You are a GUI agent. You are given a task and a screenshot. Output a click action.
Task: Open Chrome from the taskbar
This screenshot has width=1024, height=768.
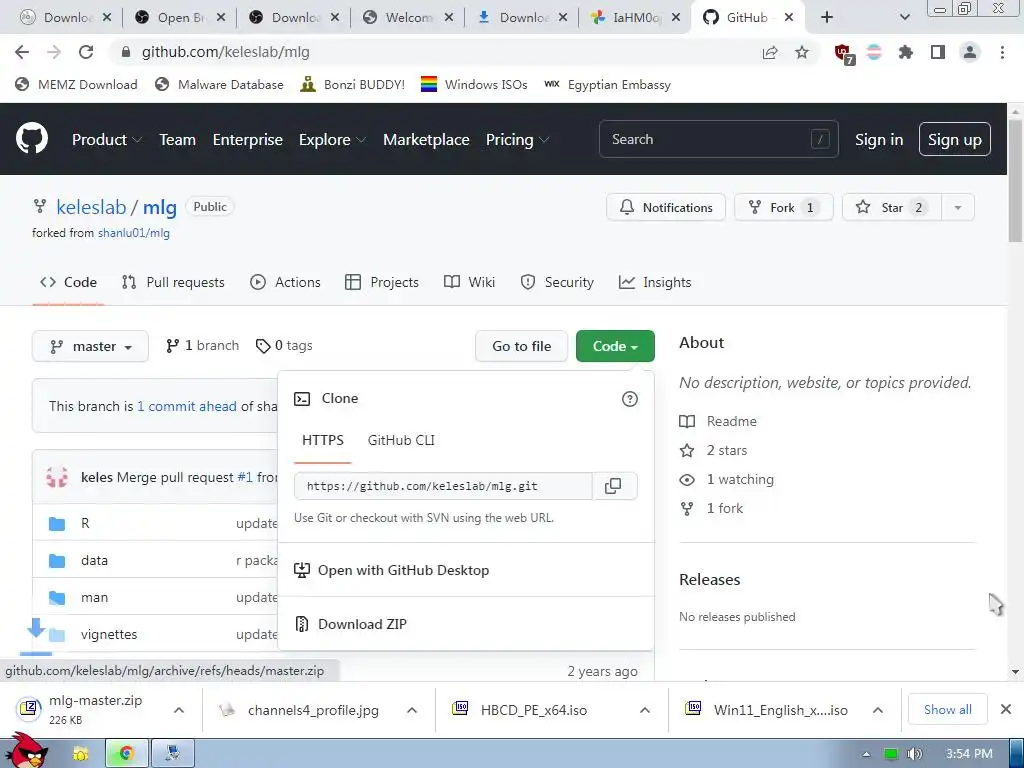point(126,753)
